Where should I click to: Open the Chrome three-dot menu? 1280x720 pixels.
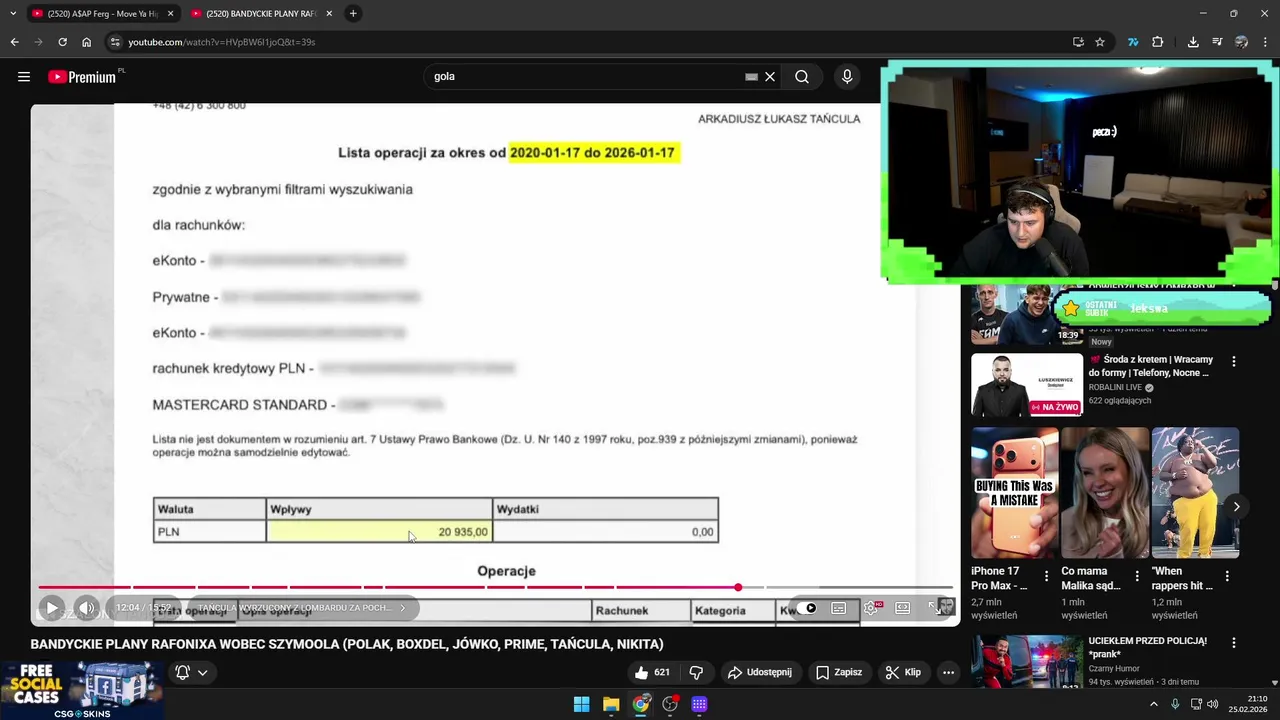(1266, 42)
